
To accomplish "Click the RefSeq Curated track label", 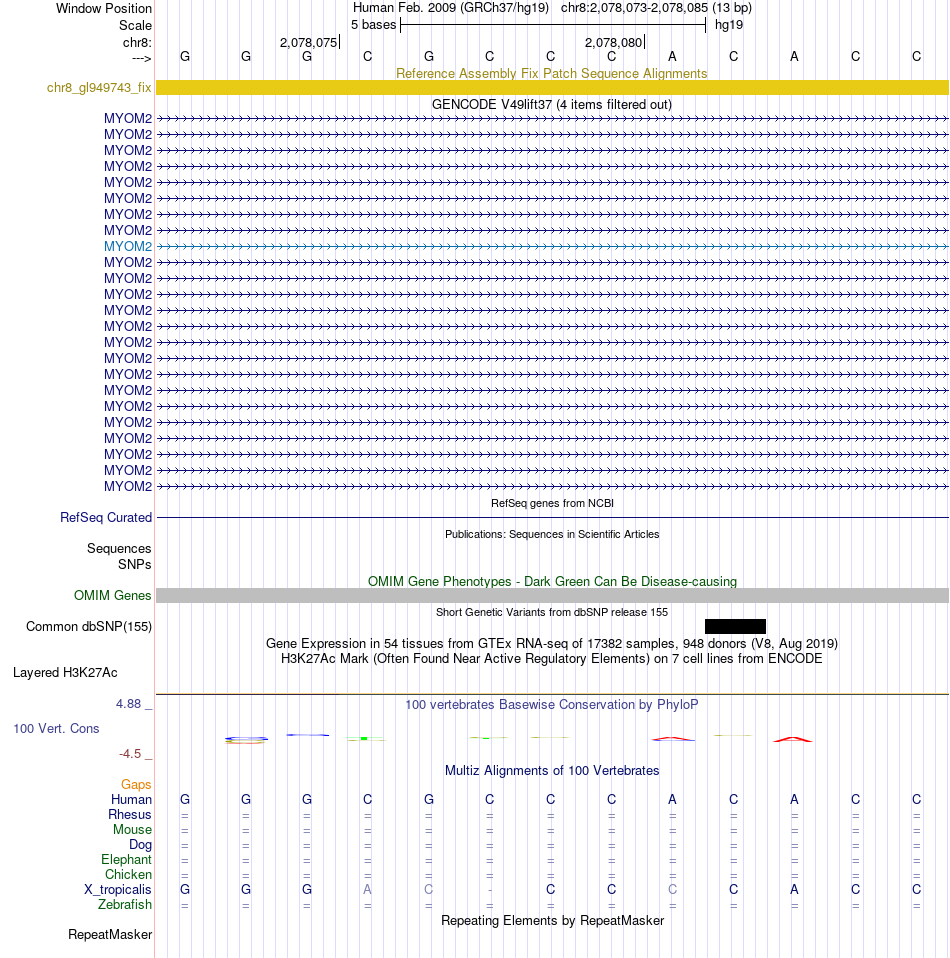I will point(106,517).
